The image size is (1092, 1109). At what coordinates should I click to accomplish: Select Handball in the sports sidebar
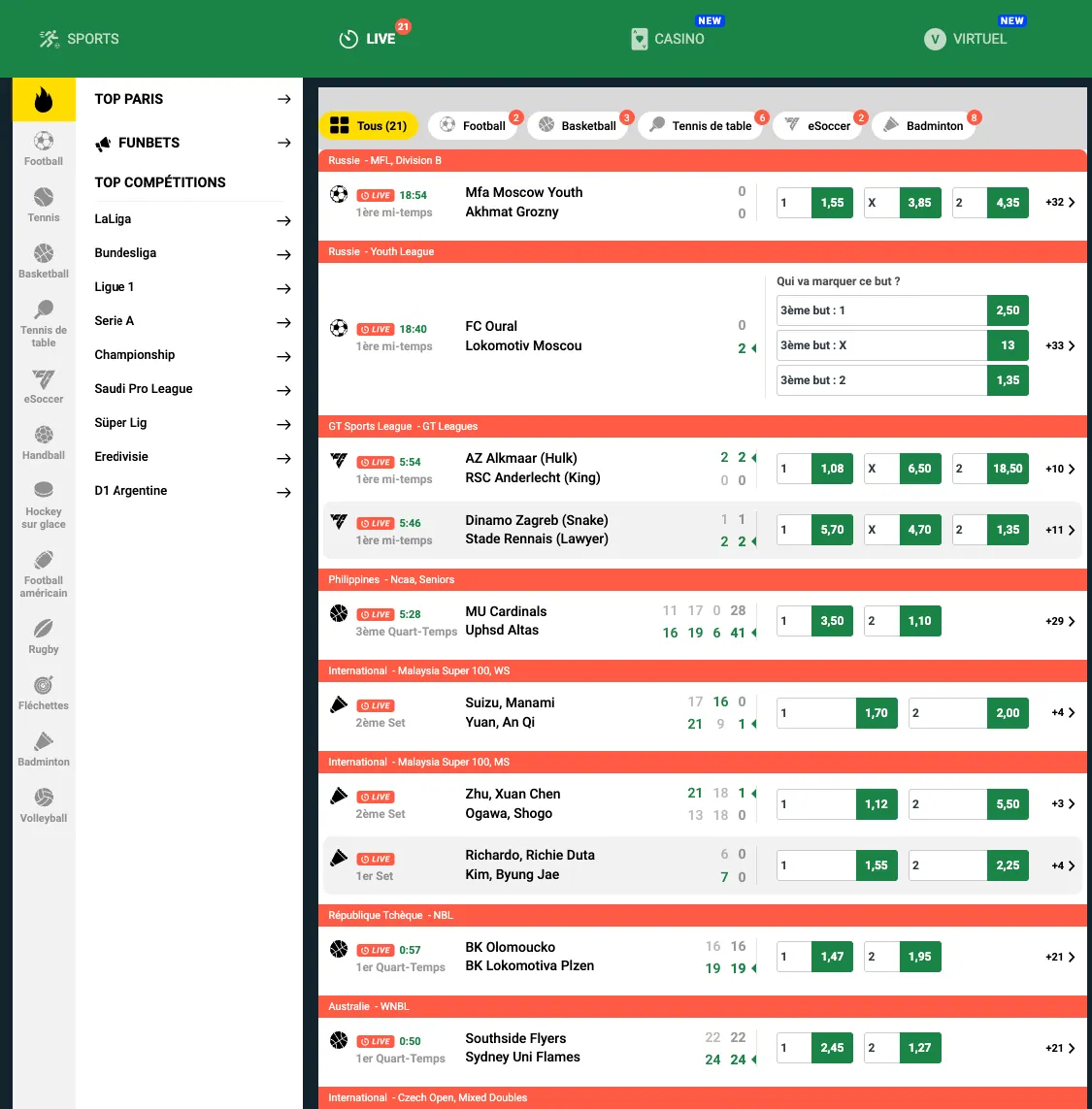[x=44, y=442]
